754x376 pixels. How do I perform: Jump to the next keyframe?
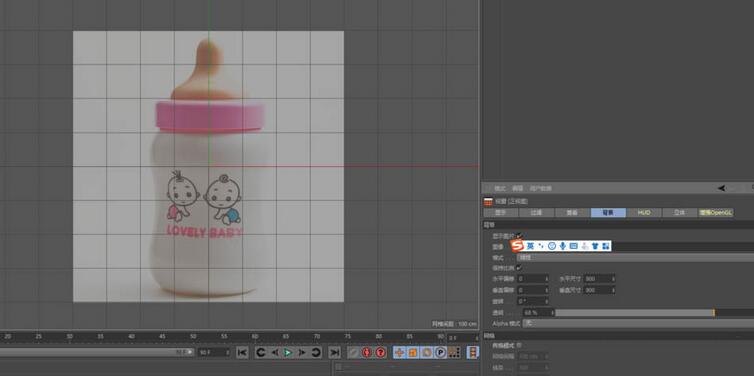tap(315, 352)
